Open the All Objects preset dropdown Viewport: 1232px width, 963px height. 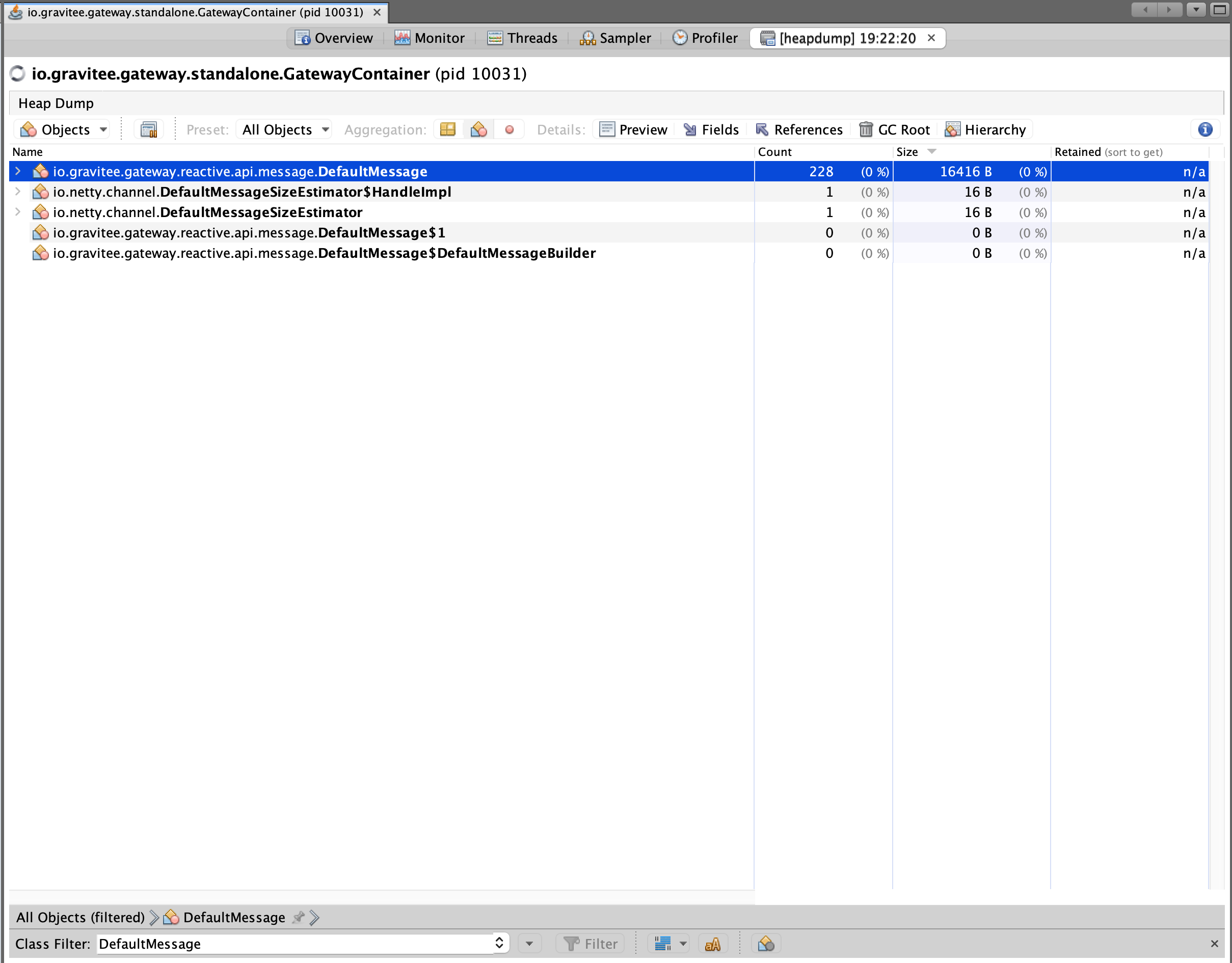click(x=285, y=130)
